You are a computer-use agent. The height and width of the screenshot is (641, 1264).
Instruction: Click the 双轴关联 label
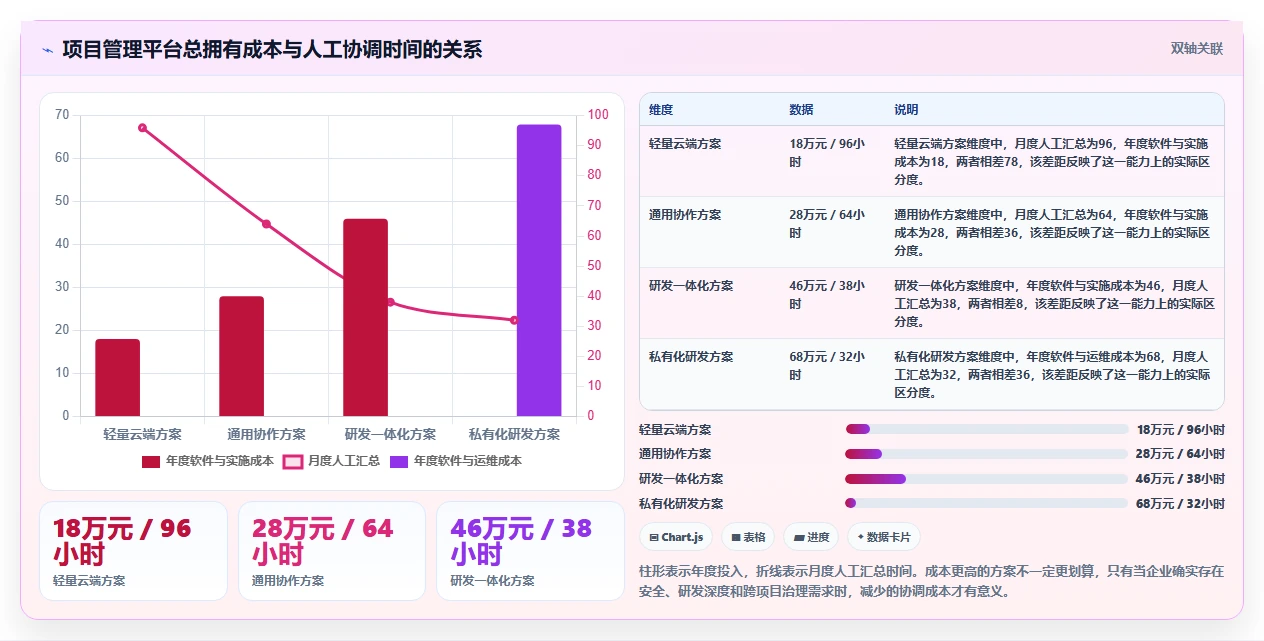point(1197,49)
